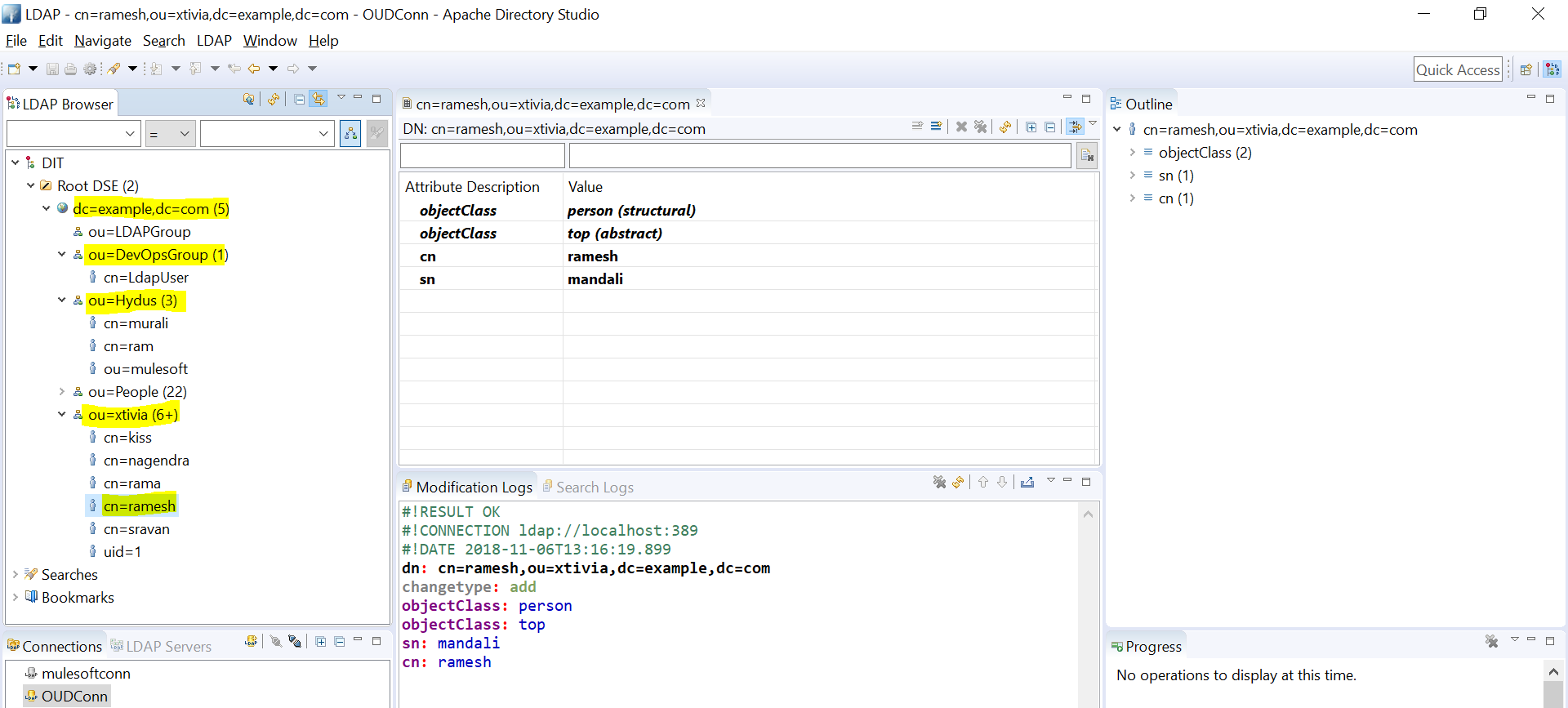Click Collapse All icon in LDAP Browser toolbar
The height and width of the screenshot is (708, 1568).
click(x=300, y=100)
